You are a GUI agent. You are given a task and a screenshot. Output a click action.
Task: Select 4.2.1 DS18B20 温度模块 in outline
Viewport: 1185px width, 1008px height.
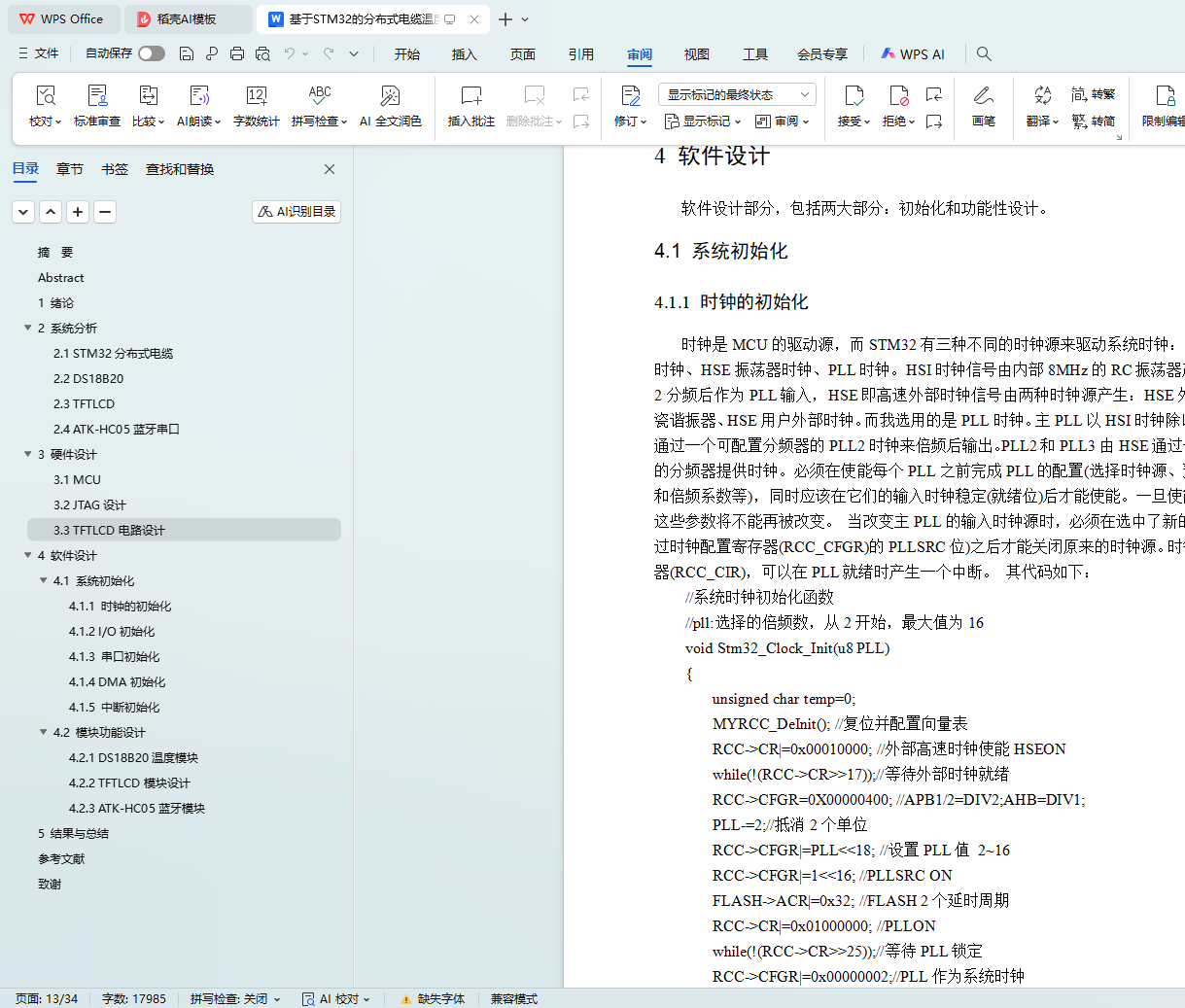coord(133,758)
